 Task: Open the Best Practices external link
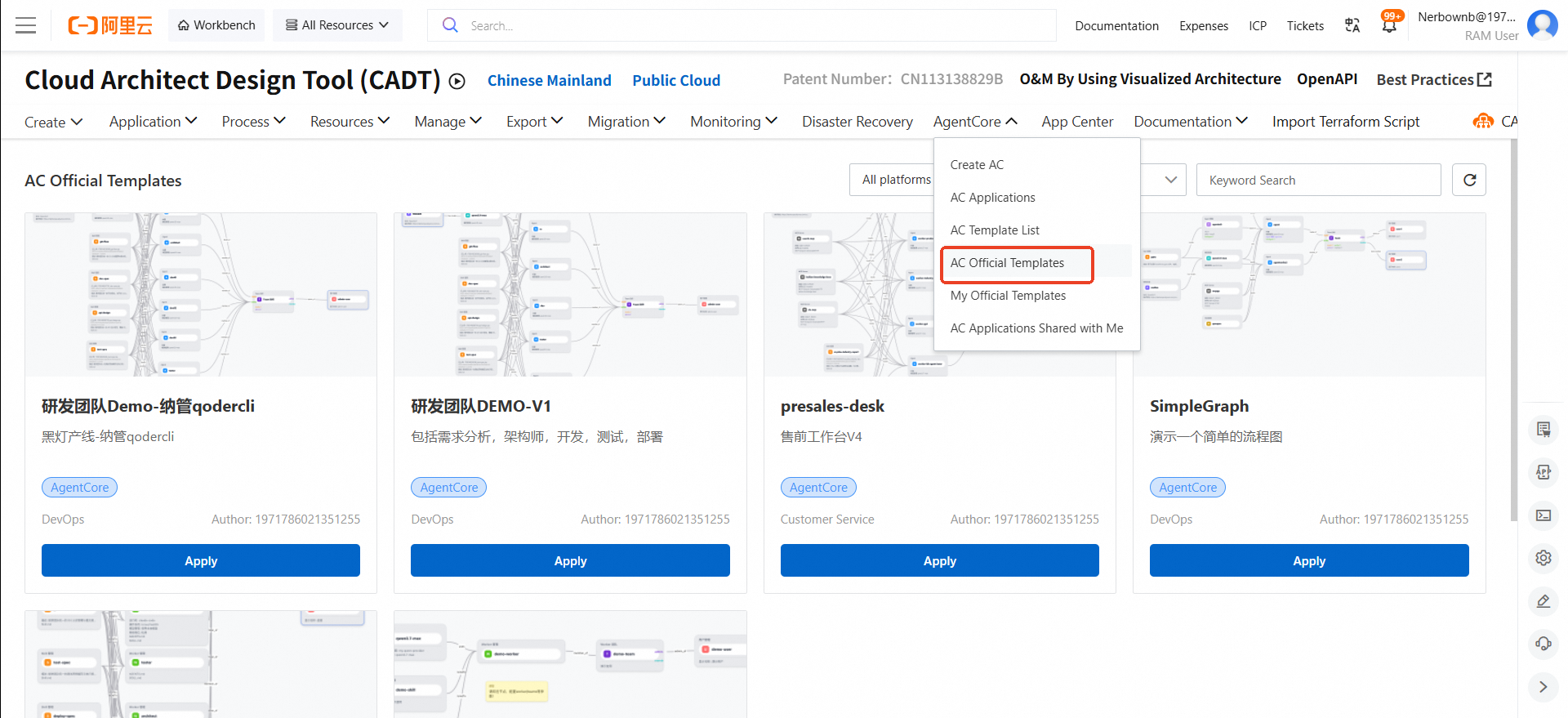1434,79
